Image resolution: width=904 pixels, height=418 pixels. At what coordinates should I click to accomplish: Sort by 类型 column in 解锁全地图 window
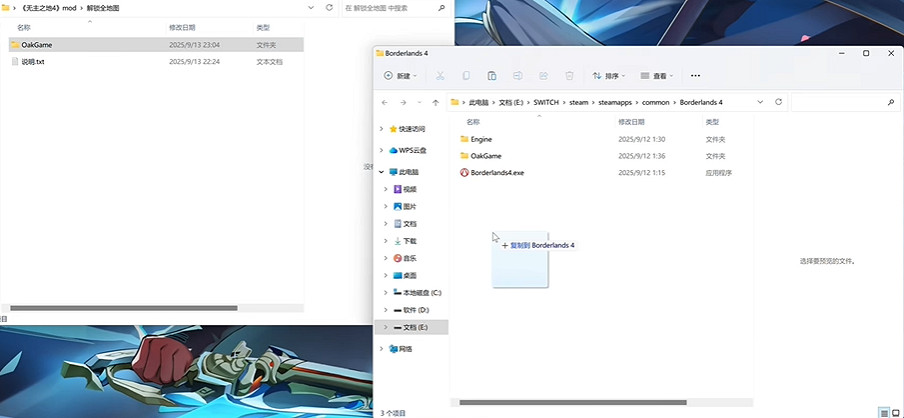tap(263, 28)
